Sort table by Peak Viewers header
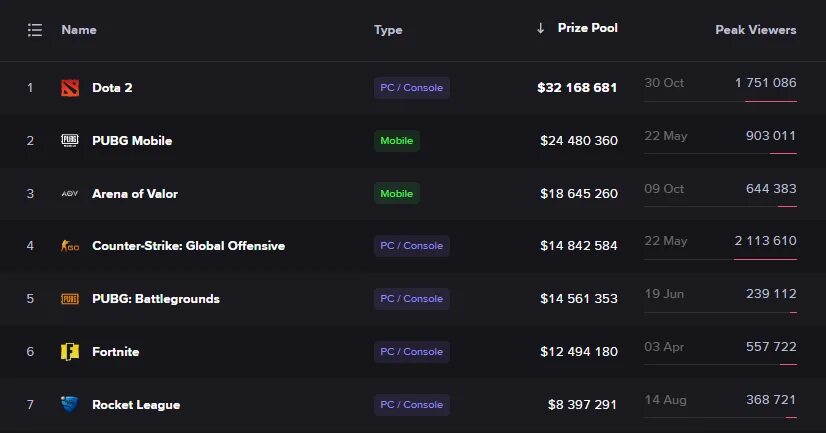The height and width of the screenshot is (433, 826). pos(755,30)
